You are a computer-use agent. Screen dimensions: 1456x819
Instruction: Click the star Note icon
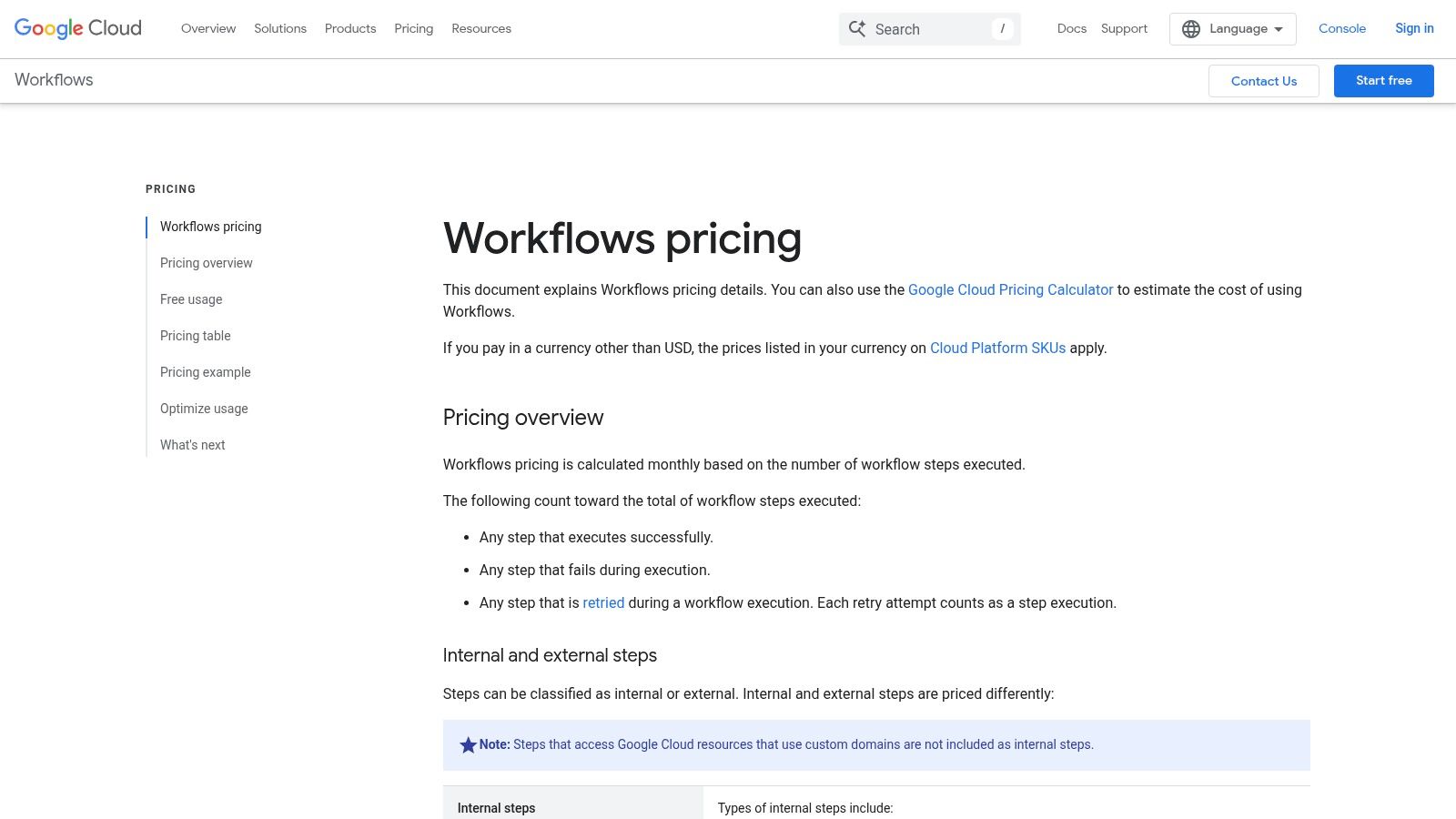468,745
